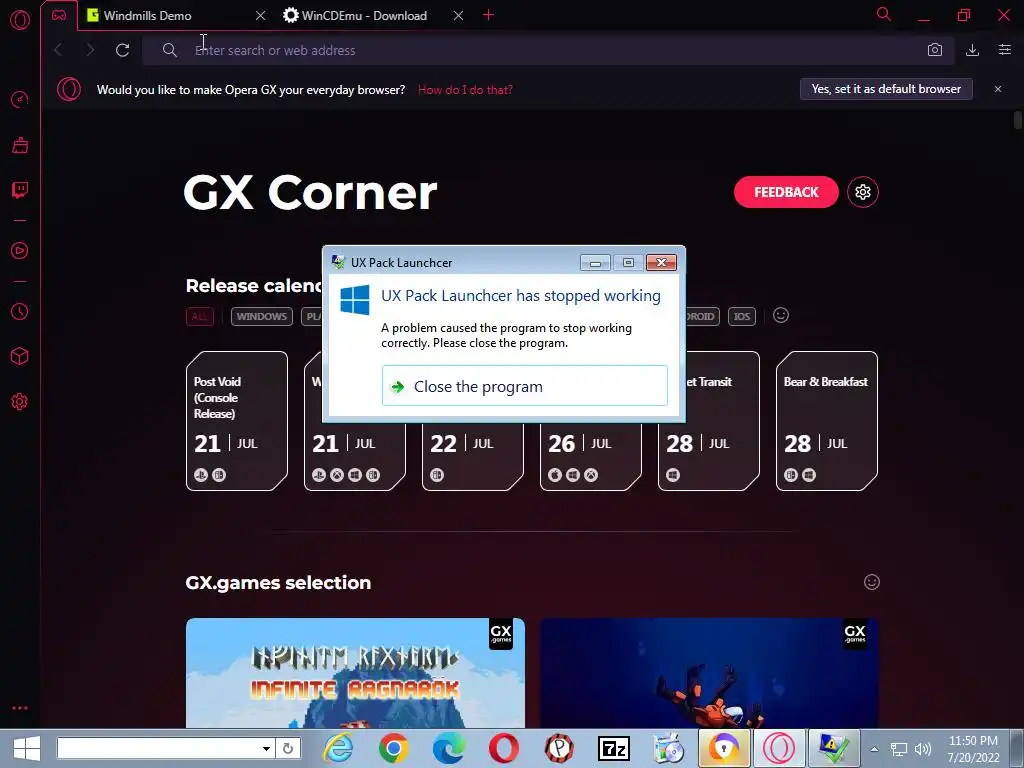Open Easy Setup sliders icon

(1005, 50)
